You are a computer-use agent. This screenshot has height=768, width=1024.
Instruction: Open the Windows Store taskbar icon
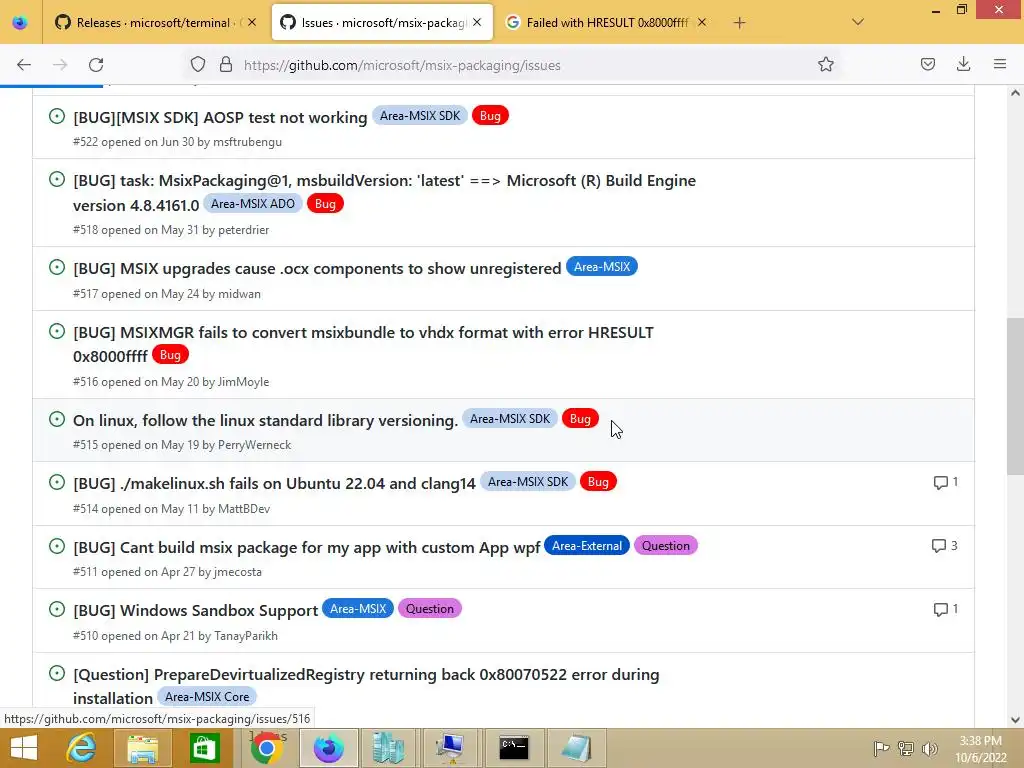tap(204, 748)
